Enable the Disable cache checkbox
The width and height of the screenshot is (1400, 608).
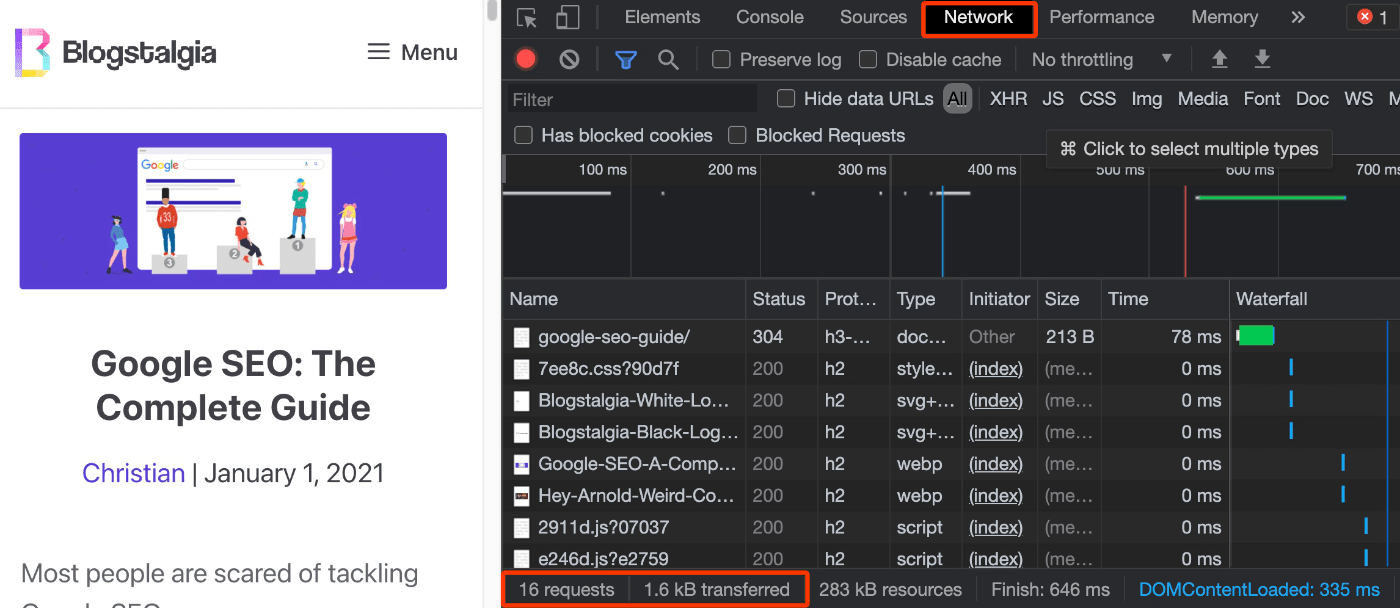pos(868,60)
